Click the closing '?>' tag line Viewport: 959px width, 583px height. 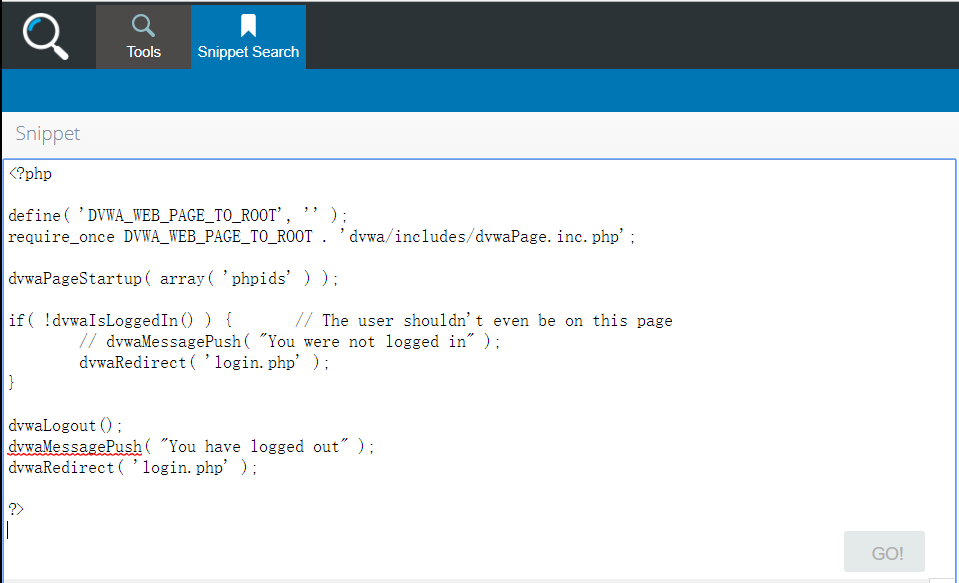coord(16,509)
